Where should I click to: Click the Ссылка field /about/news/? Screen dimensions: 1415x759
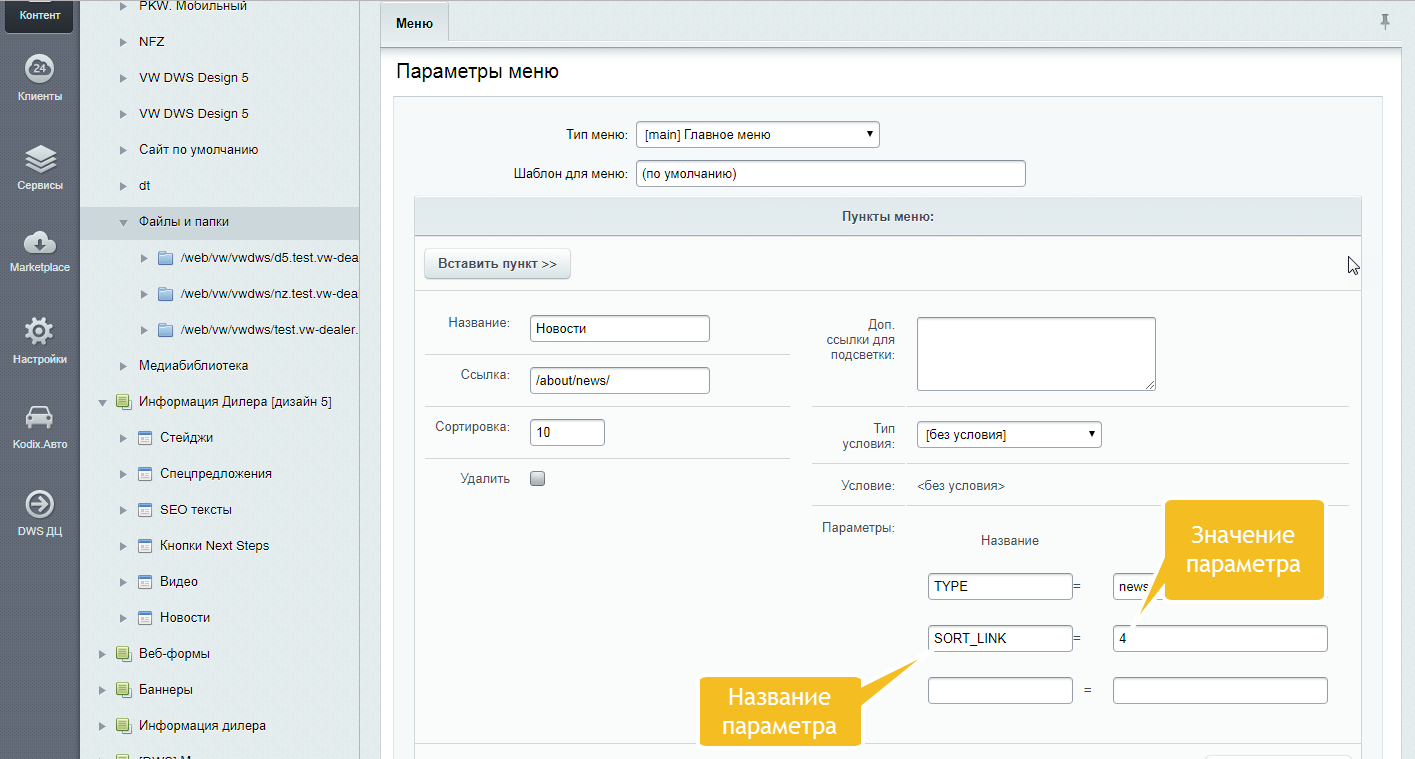pos(620,380)
